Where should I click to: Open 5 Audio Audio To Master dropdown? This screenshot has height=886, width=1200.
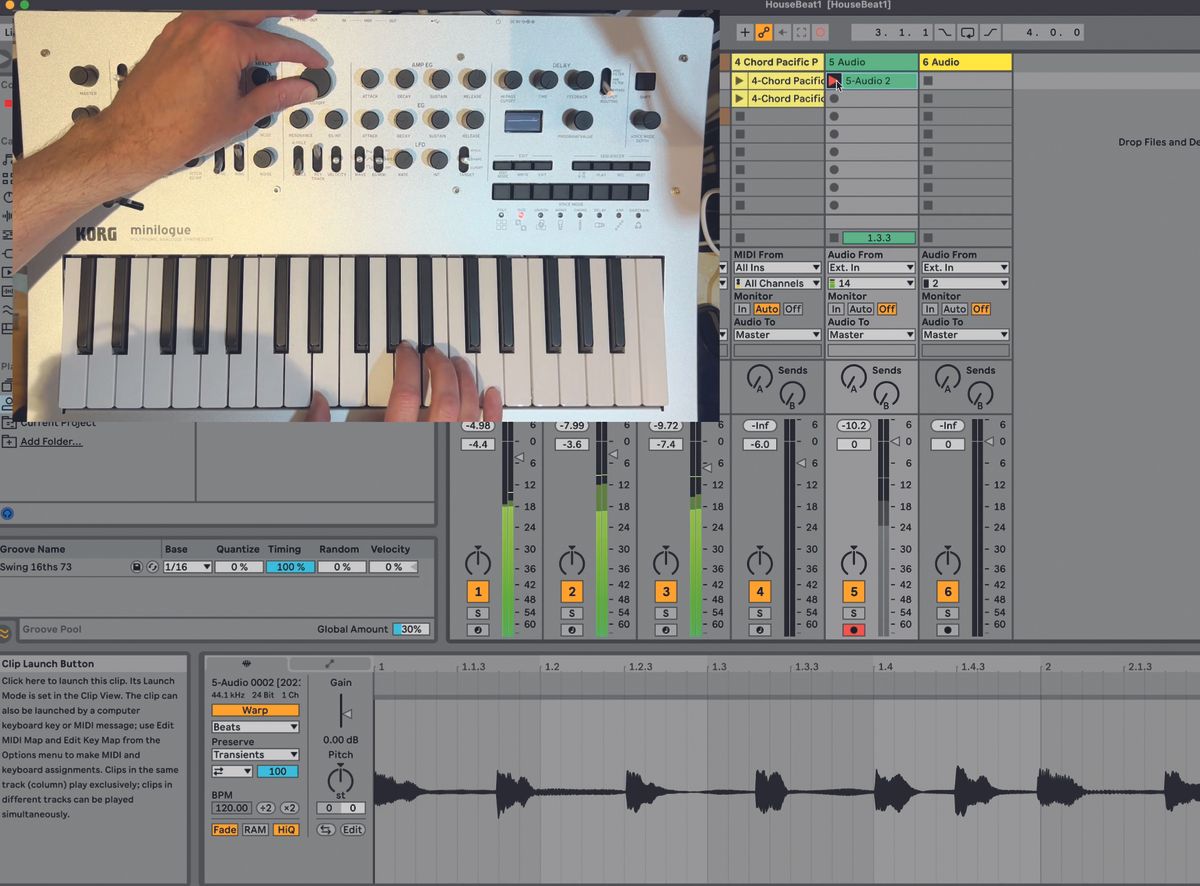click(x=871, y=335)
